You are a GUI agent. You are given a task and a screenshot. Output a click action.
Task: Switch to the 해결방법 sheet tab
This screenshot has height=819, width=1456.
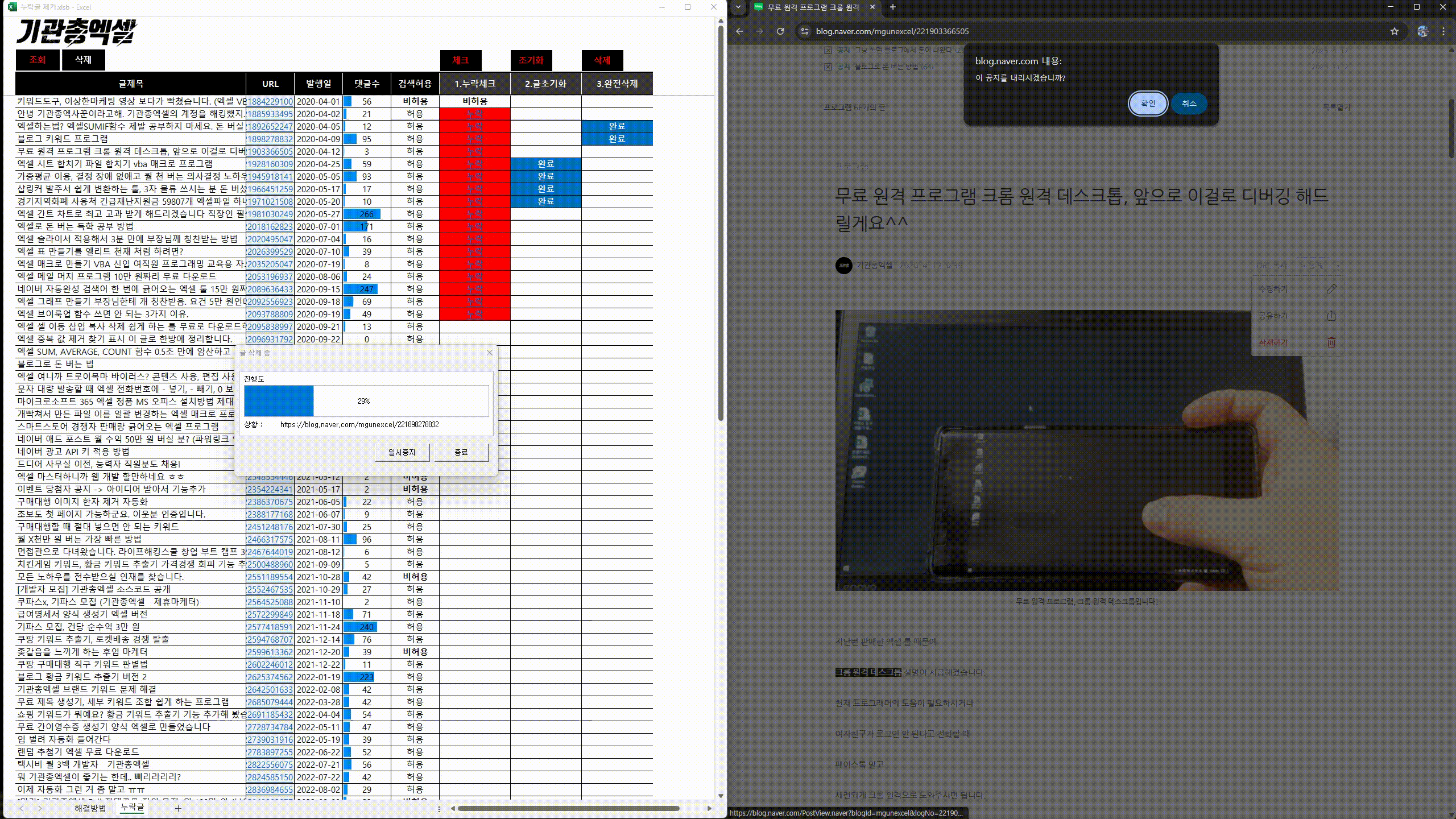click(x=90, y=808)
